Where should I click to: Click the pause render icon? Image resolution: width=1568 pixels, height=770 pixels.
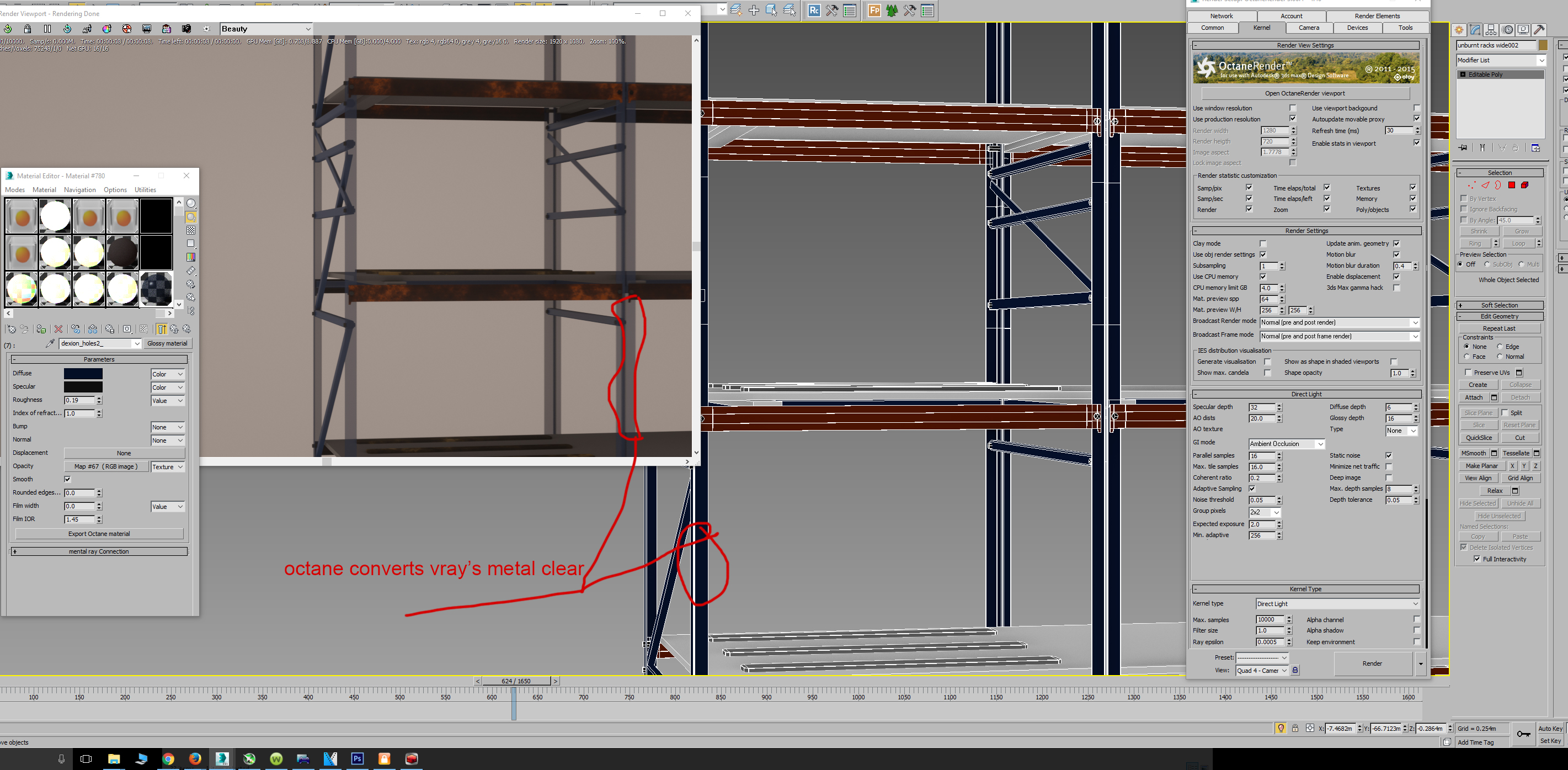(x=47, y=29)
